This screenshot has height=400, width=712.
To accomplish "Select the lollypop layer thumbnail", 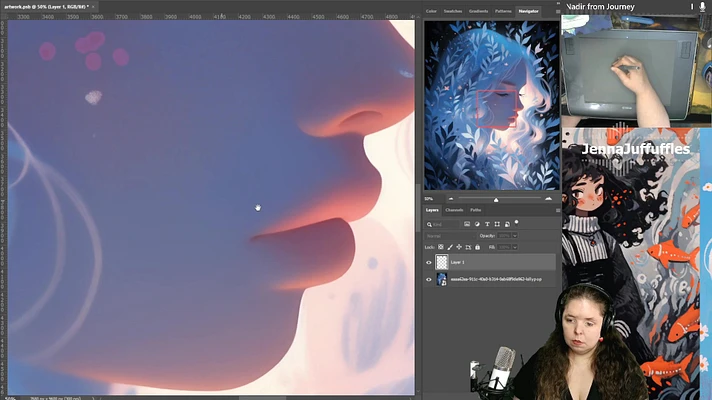I will [x=442, y=279].
